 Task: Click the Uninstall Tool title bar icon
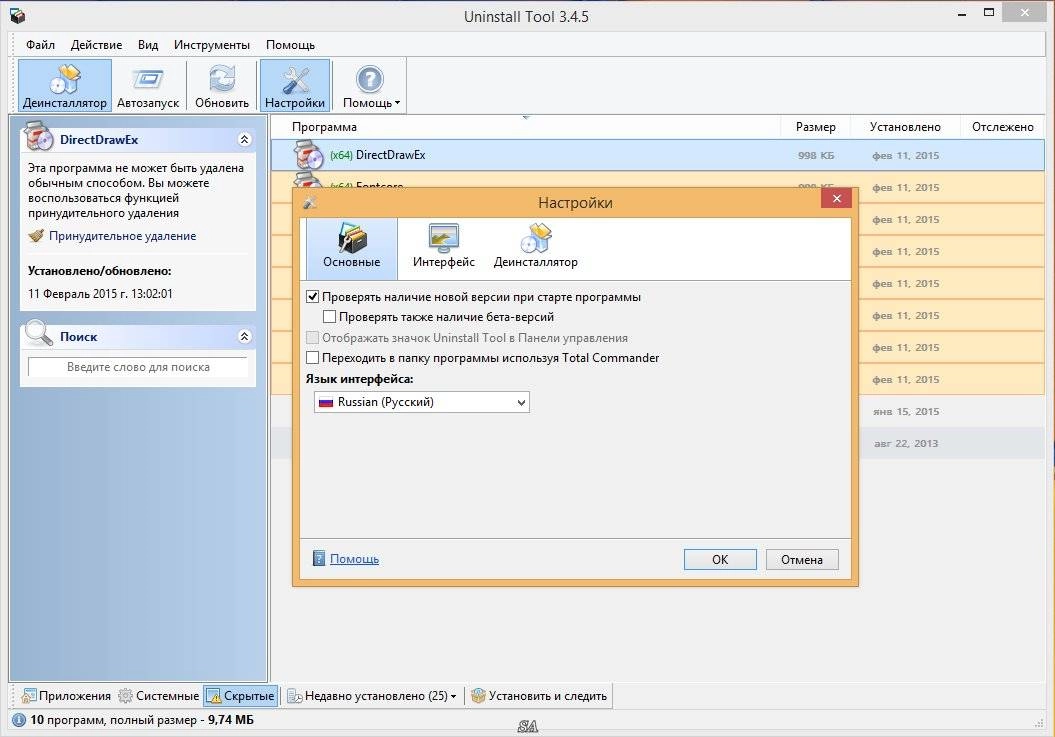click(17, 15)
